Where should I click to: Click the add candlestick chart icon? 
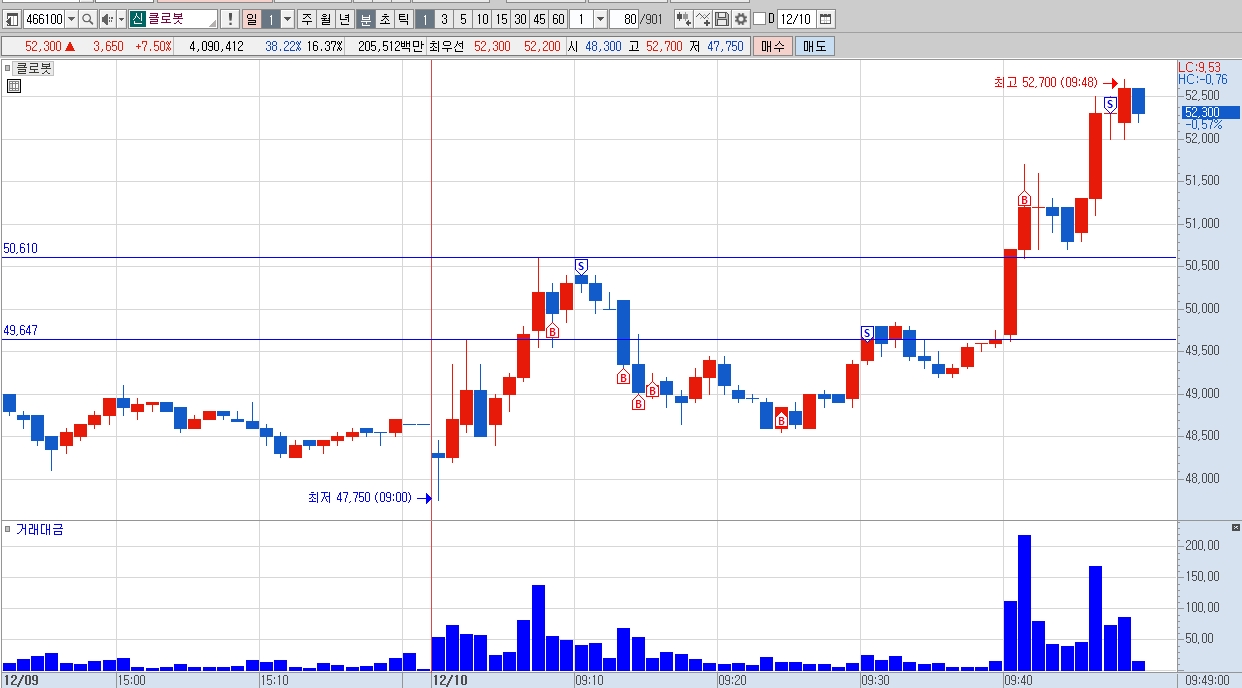click(683, 19)
